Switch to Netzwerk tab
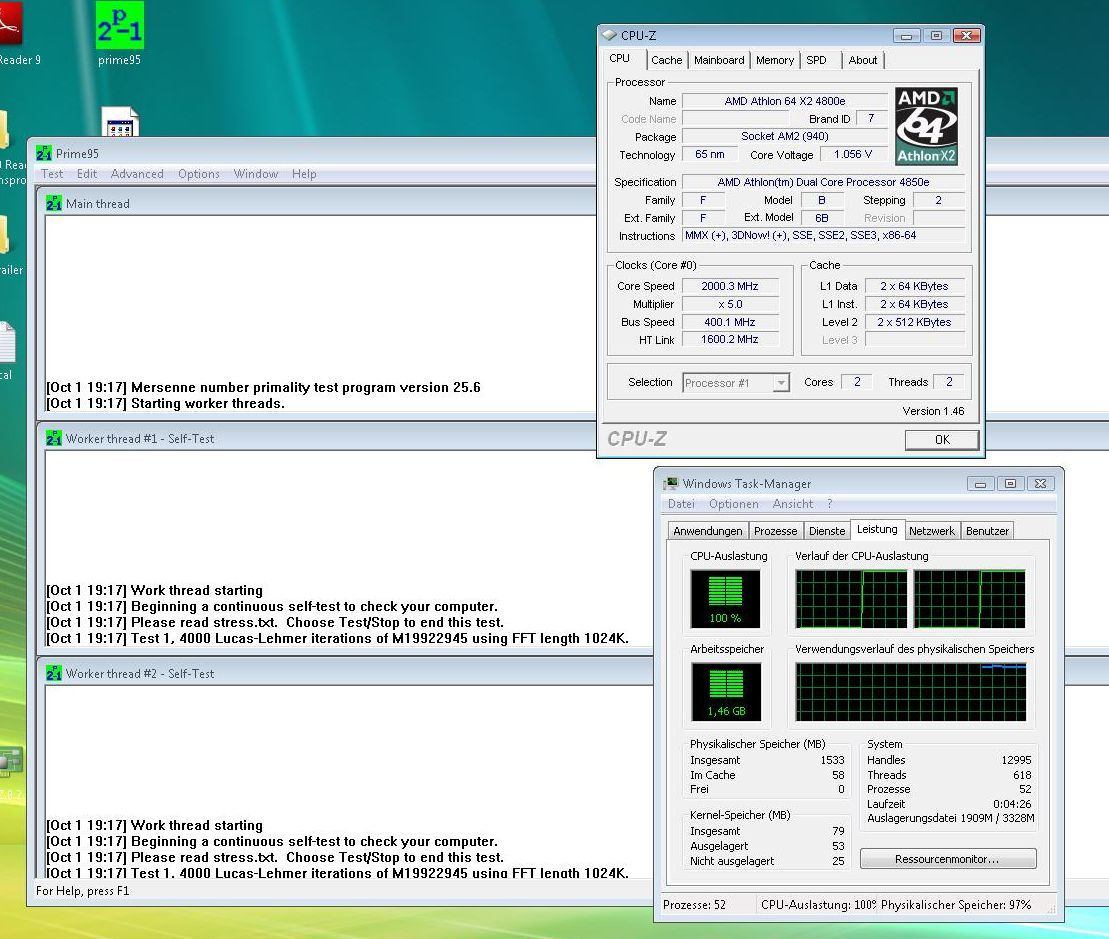The height and width of the screenshot is (939, 1109). [x=931, y=531]
